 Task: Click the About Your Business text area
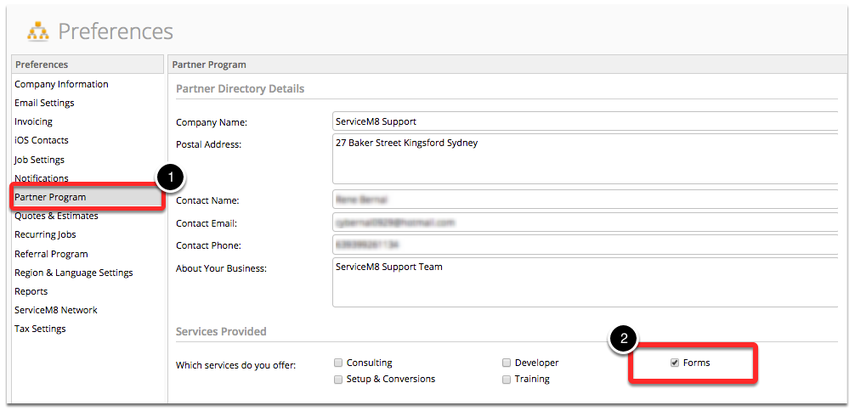(585, 282)
